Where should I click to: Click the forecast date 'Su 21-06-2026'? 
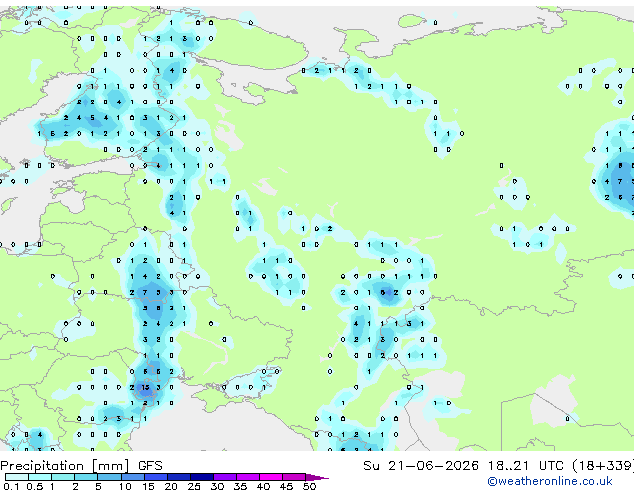[x=421, y=466]
